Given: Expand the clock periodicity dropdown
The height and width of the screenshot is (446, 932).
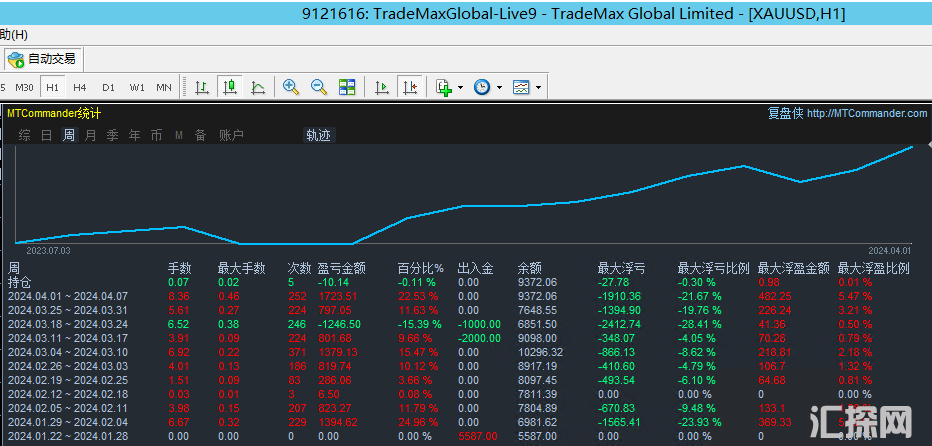Looking at the screenshot, I should coord(499,88).
